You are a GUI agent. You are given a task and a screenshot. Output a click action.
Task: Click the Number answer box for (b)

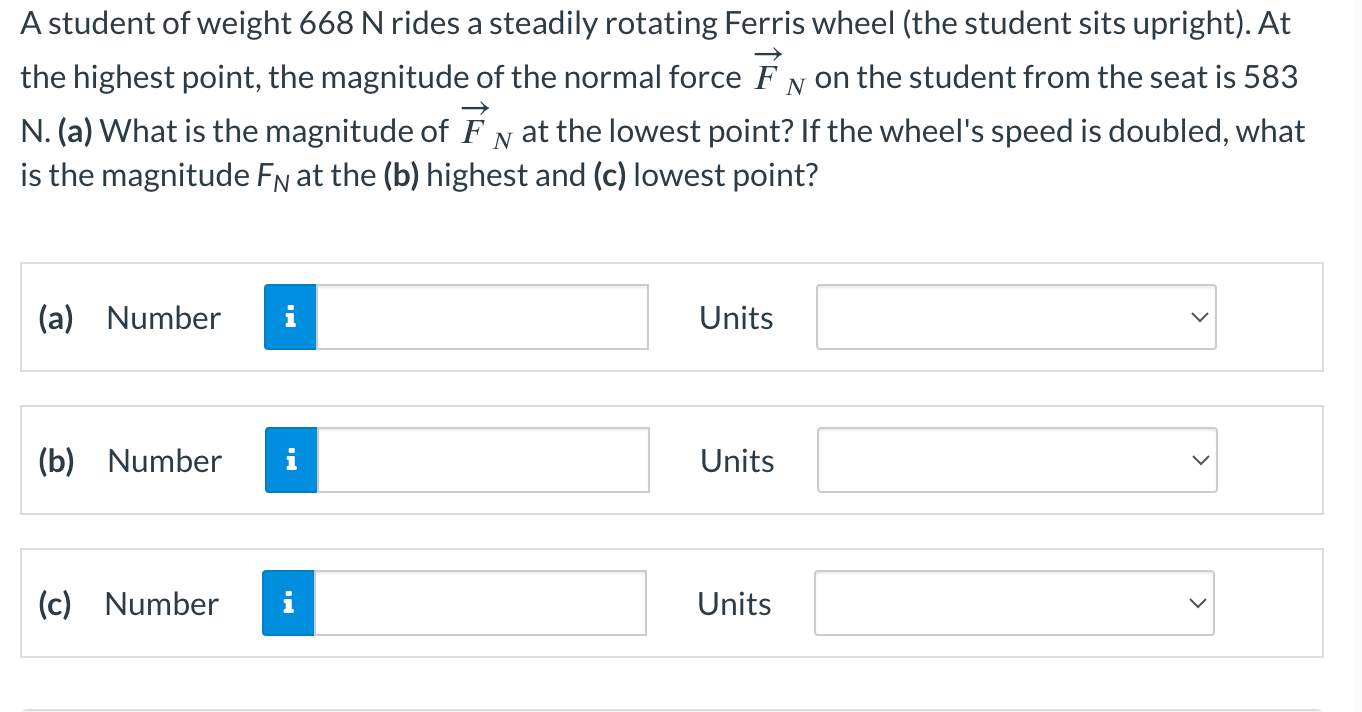click(483, 461)
